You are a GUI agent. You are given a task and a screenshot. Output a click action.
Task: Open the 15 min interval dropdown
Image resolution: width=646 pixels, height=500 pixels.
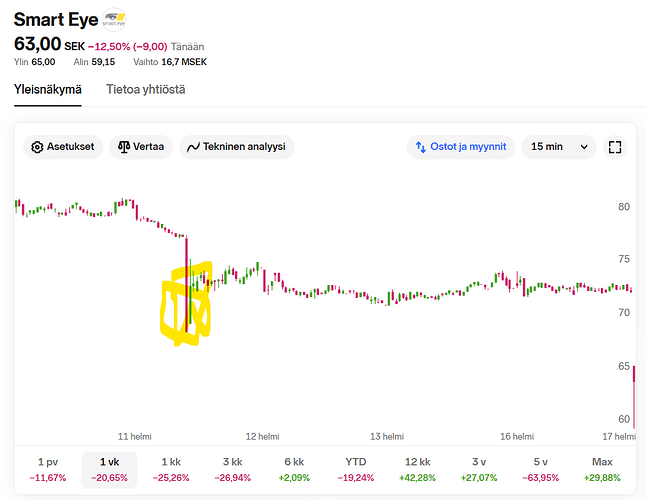[559, 147]
